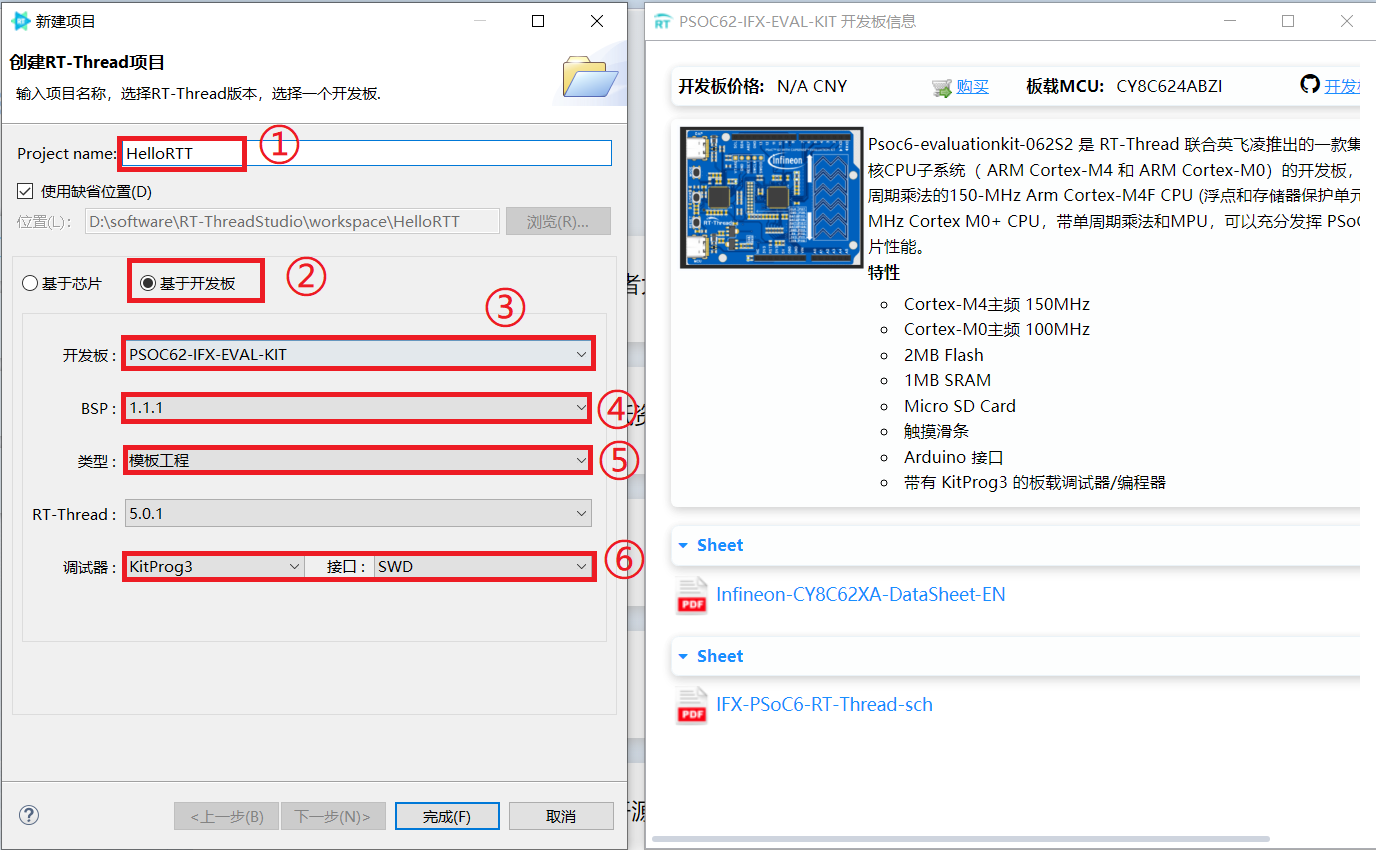Viewport: 1376px width, 850px height.
Task: Click the 上一步(B) back button
Action: pos(226,816)
